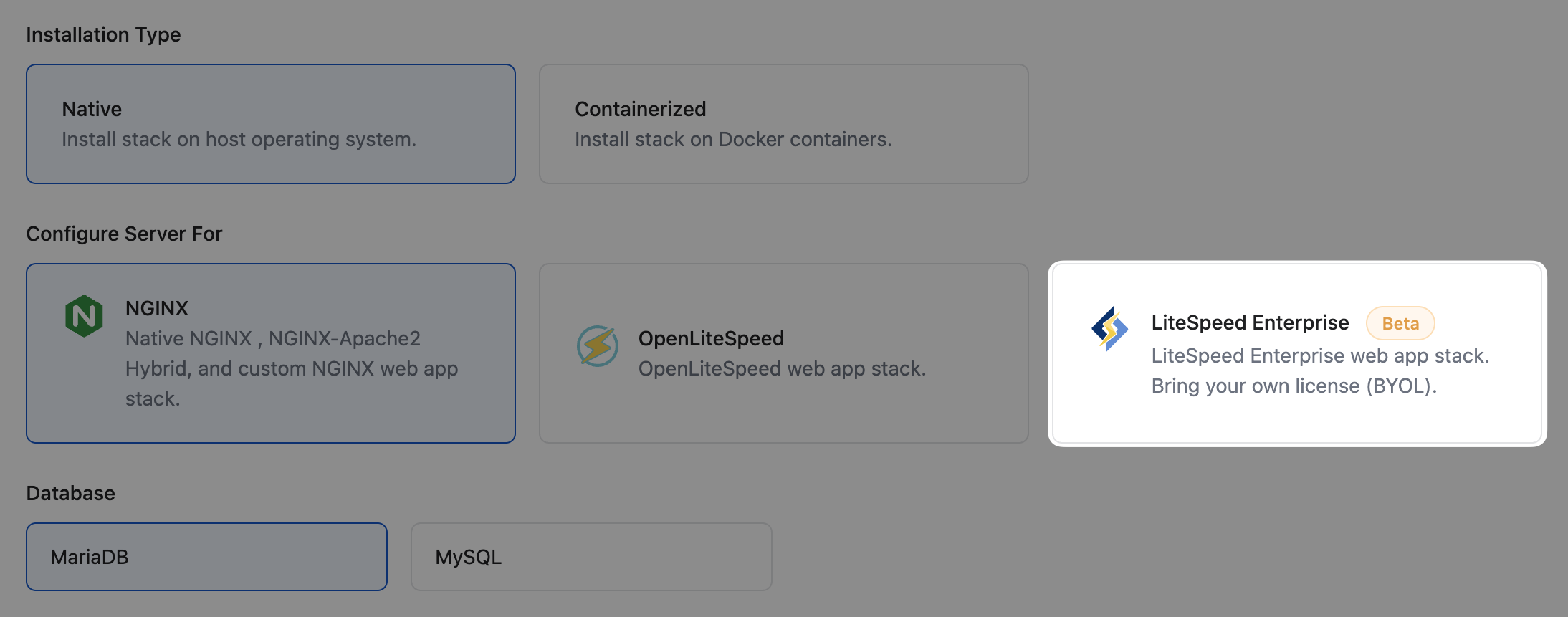
Task: Click the LiteSpeed Enterprise logo icon
Action: 1109,329
